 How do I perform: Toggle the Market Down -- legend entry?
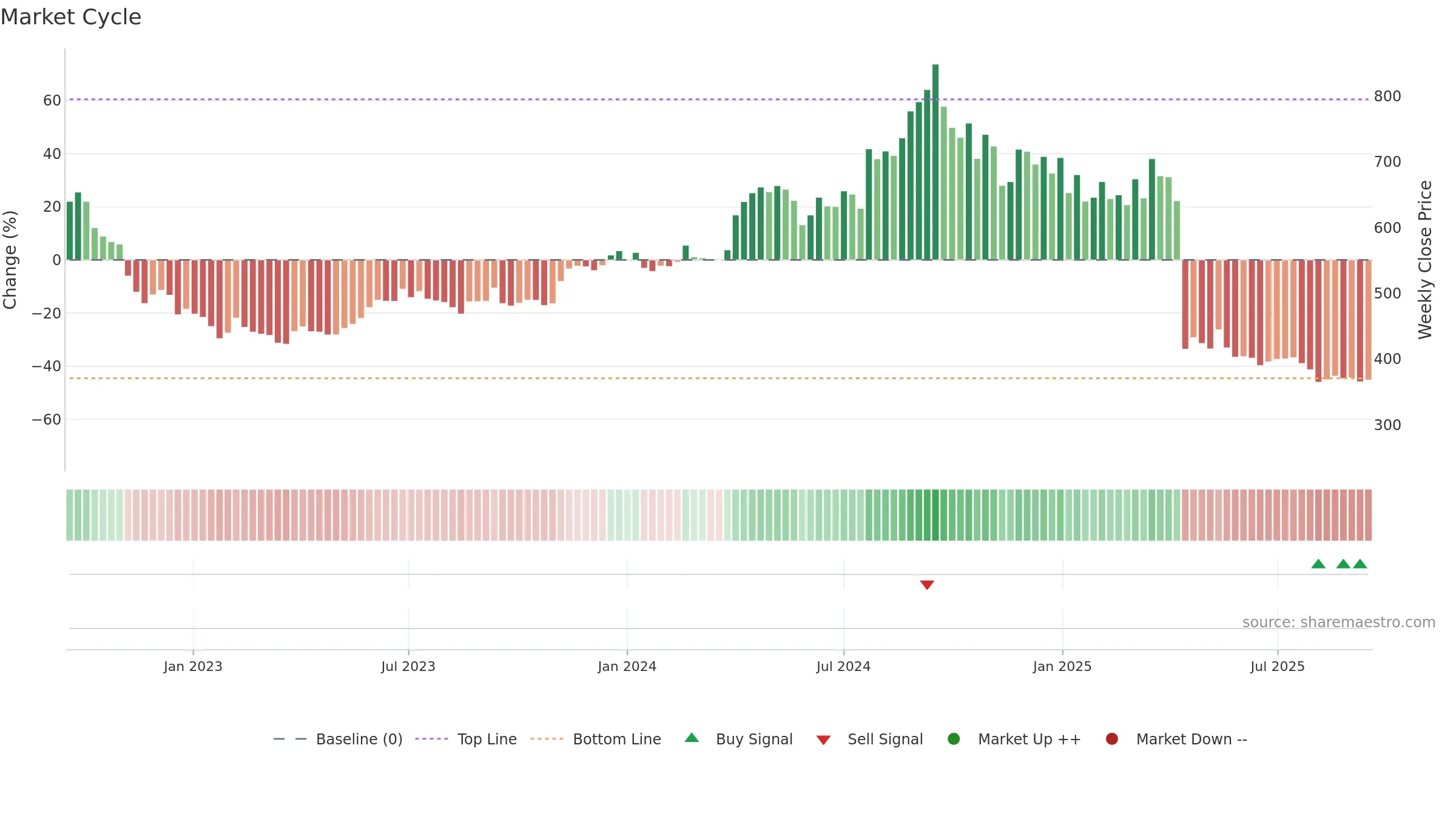pyautogui.click(x=1176, y=739)
